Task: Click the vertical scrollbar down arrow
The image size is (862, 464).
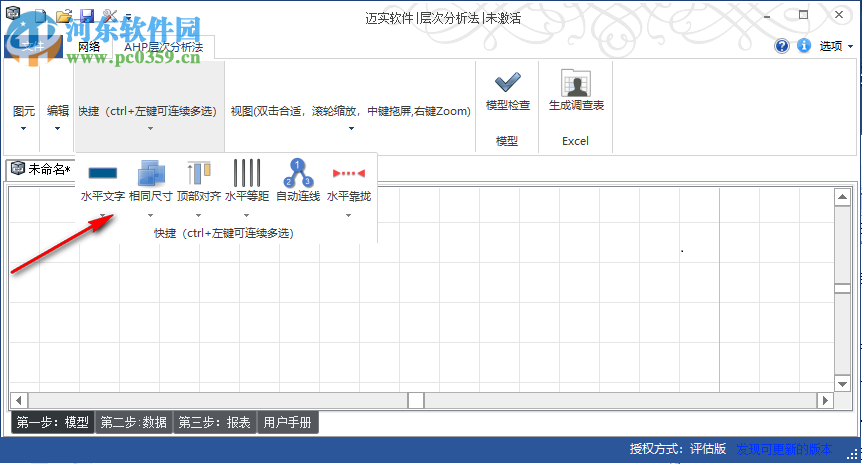Action: coord(842,384)
